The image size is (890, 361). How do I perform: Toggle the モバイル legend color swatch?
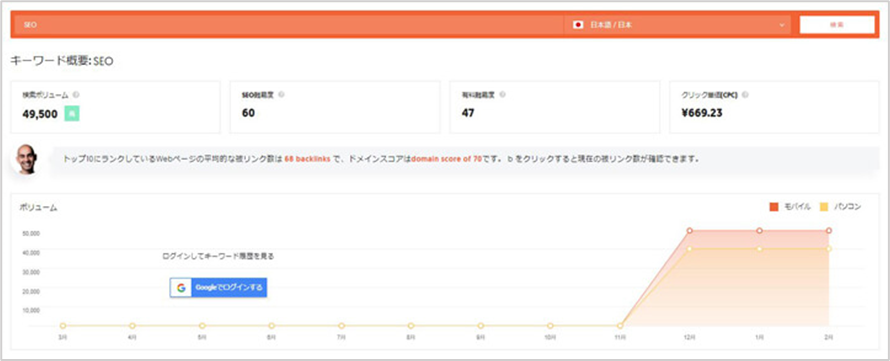(x=774, y=207)
